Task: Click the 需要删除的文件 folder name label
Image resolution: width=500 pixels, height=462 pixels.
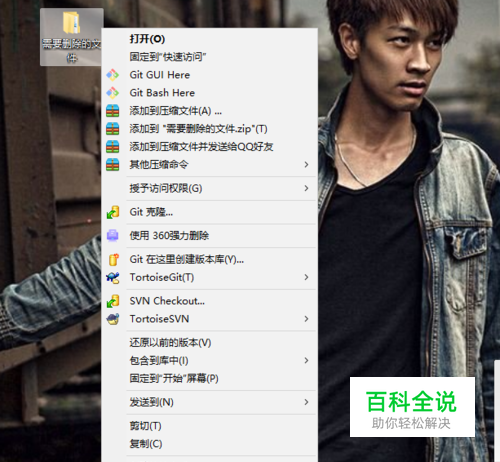Action: pyautogui.click(x=71, y=51)
